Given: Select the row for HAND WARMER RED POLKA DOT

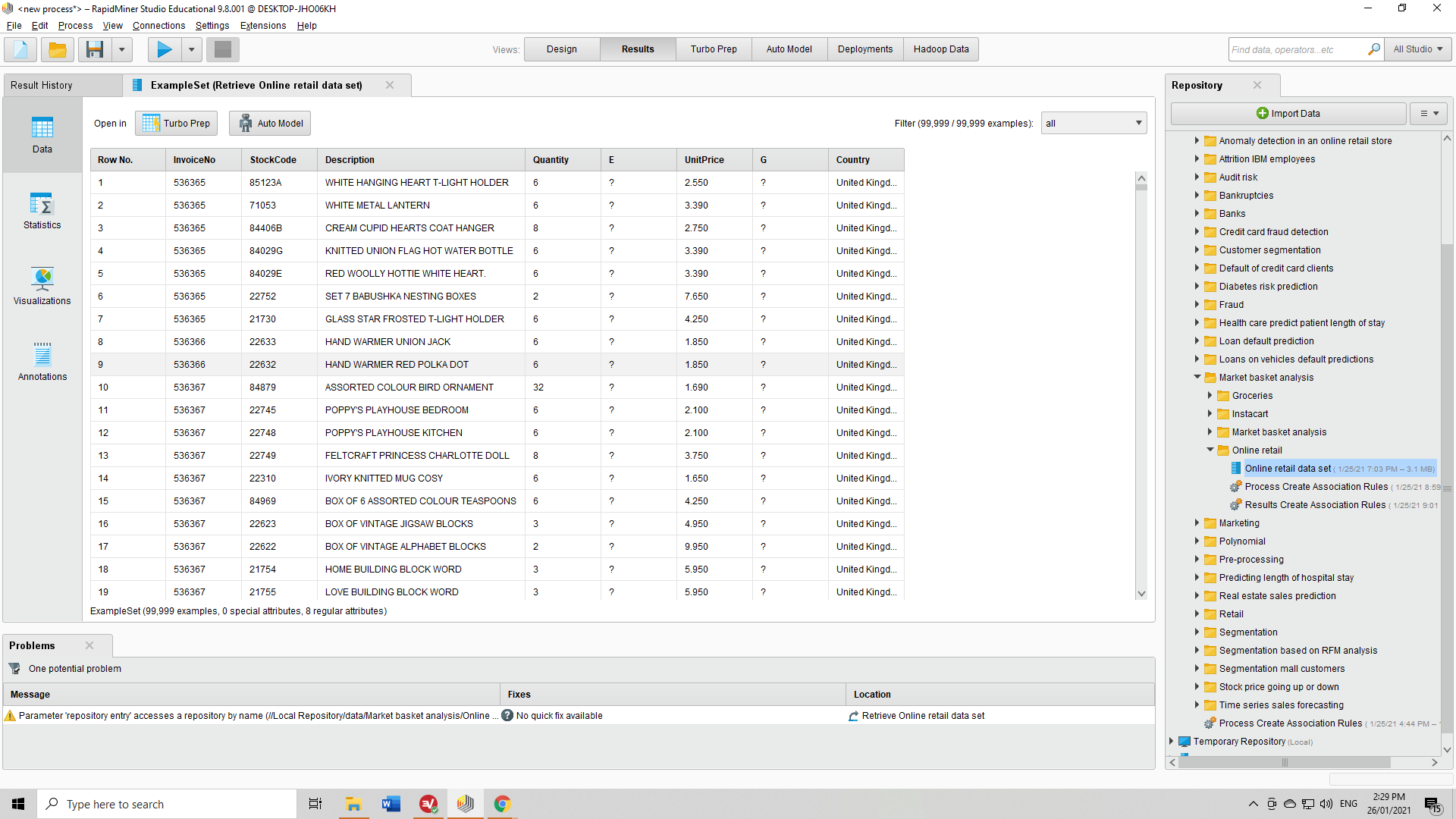Looking at the screenshot, I should pyautogui.click(x=497, y=365).
